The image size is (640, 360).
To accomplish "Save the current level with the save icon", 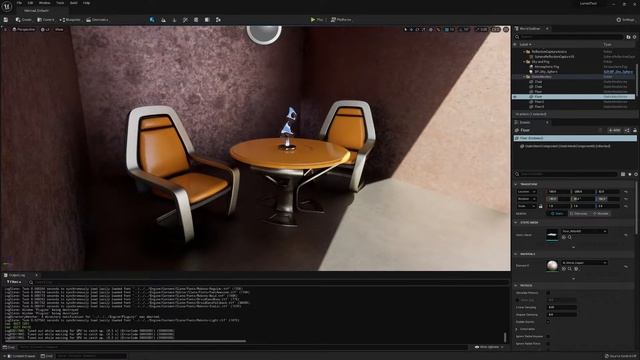I will point(6,20).
